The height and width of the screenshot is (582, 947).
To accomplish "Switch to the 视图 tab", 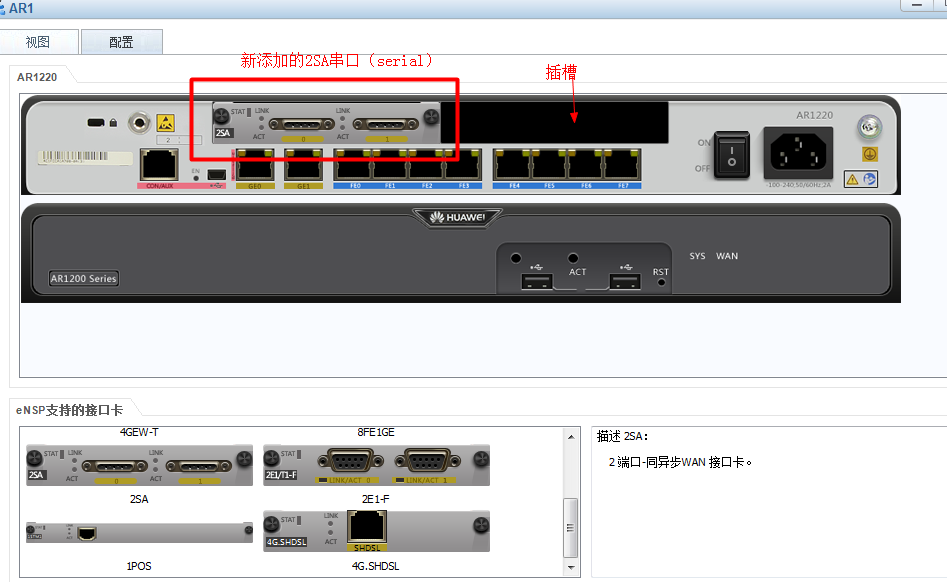I will coord(39,42).
